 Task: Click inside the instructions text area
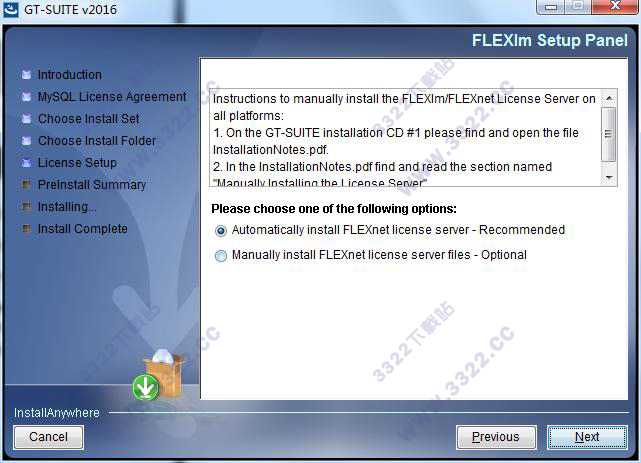(406, 138)
